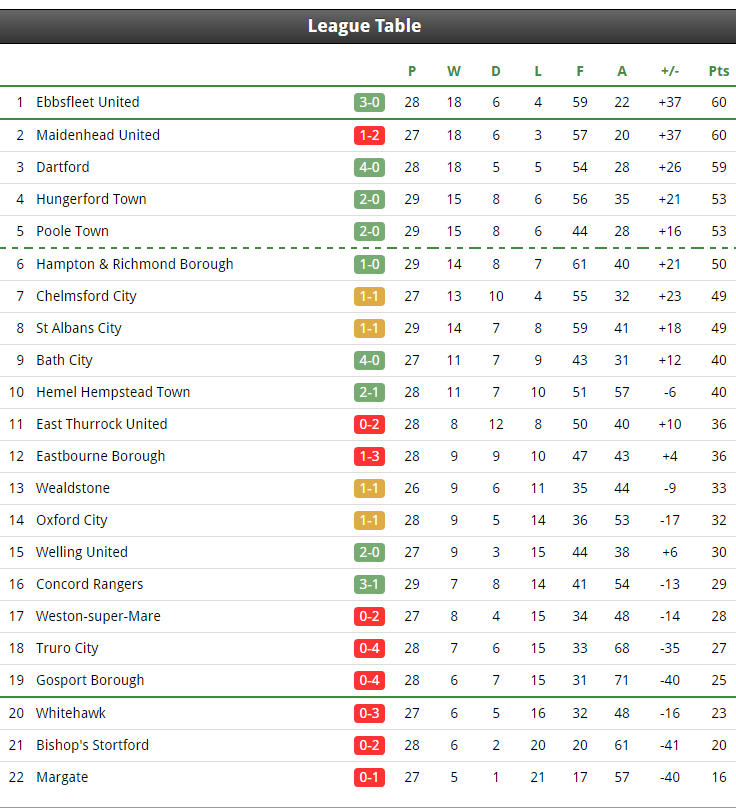Click Maidenhead United's red 1-2 result badge
The width and height of the screenshot is (736, 810).
click(x=369, y=135)
